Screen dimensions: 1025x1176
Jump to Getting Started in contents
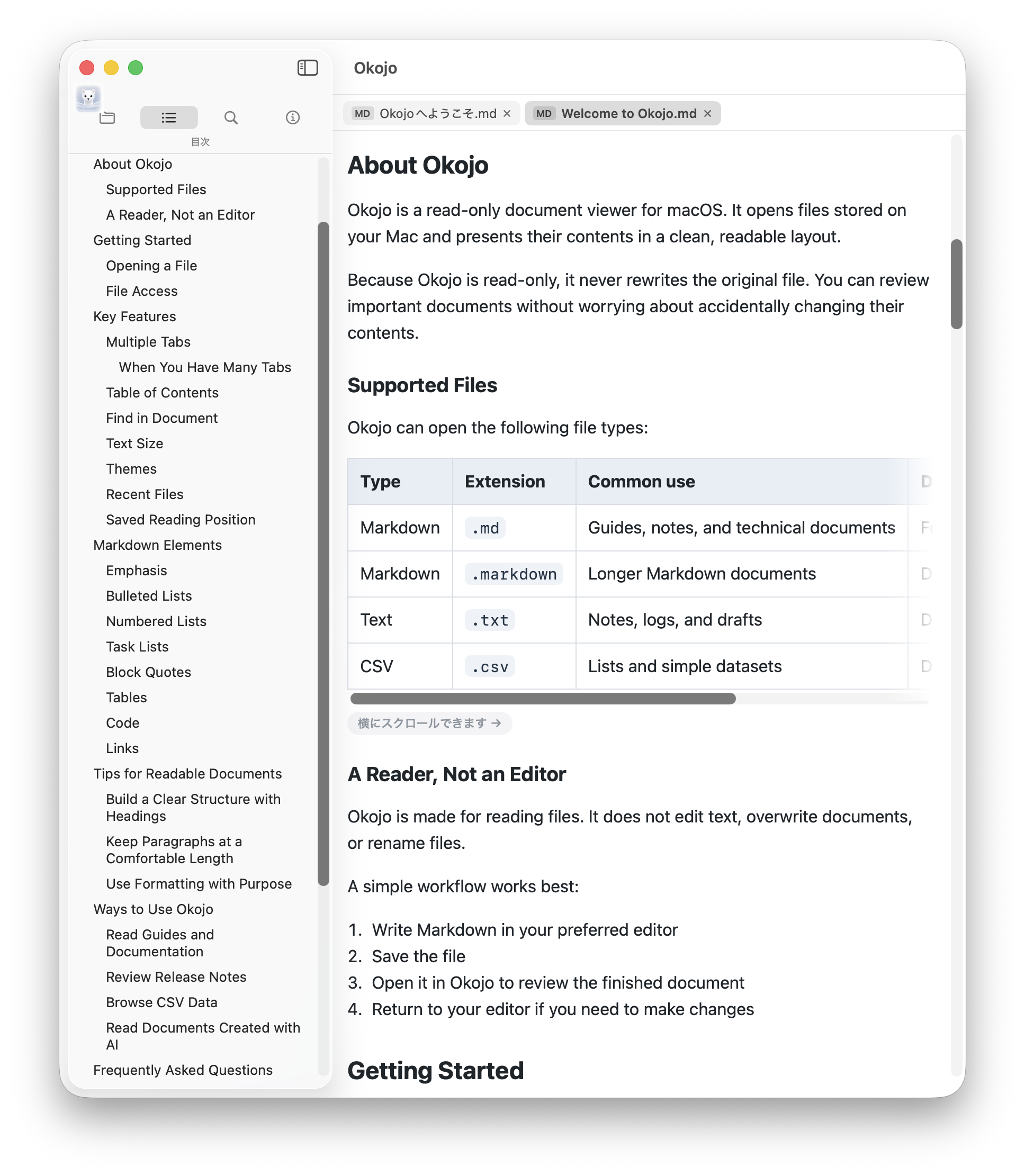(142, 240)
